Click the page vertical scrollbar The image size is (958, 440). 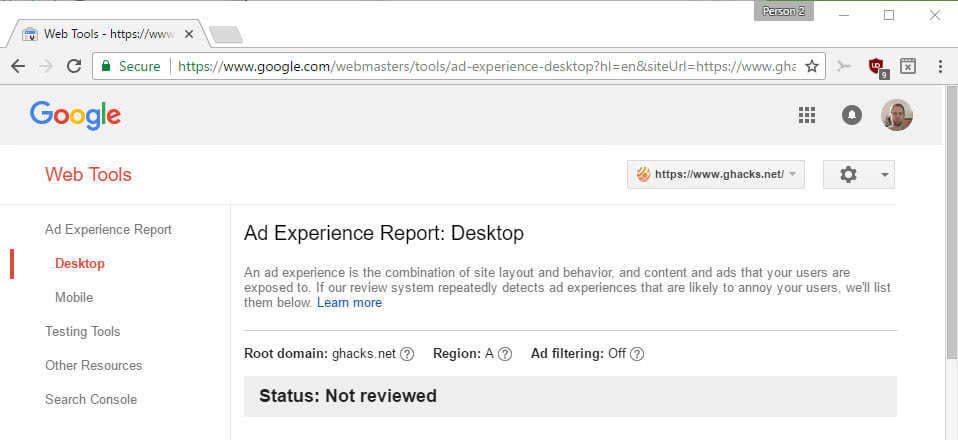tap(951, 222)
